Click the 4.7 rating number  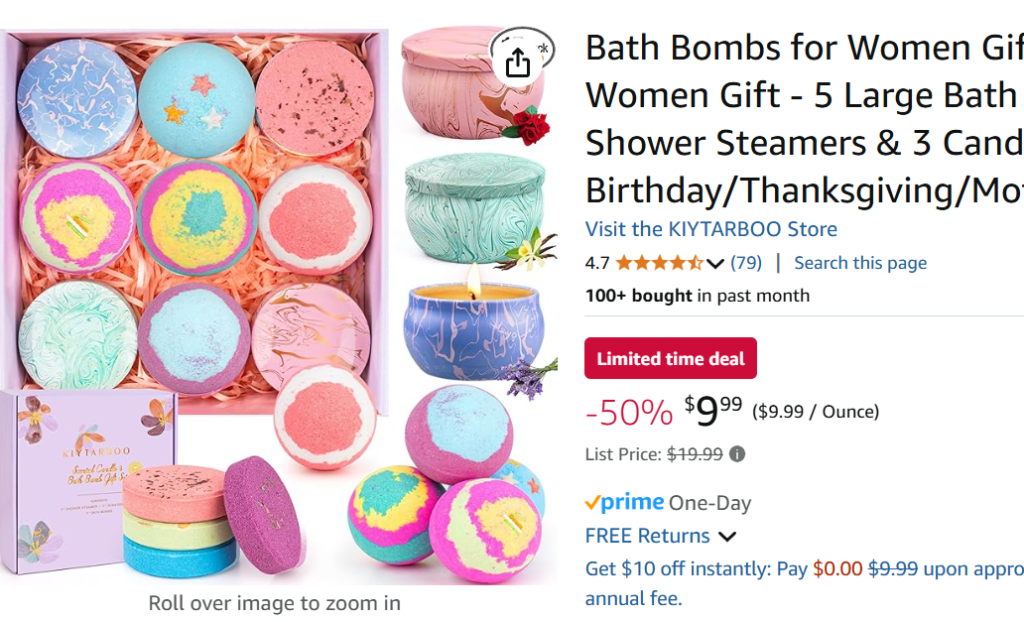597,263
